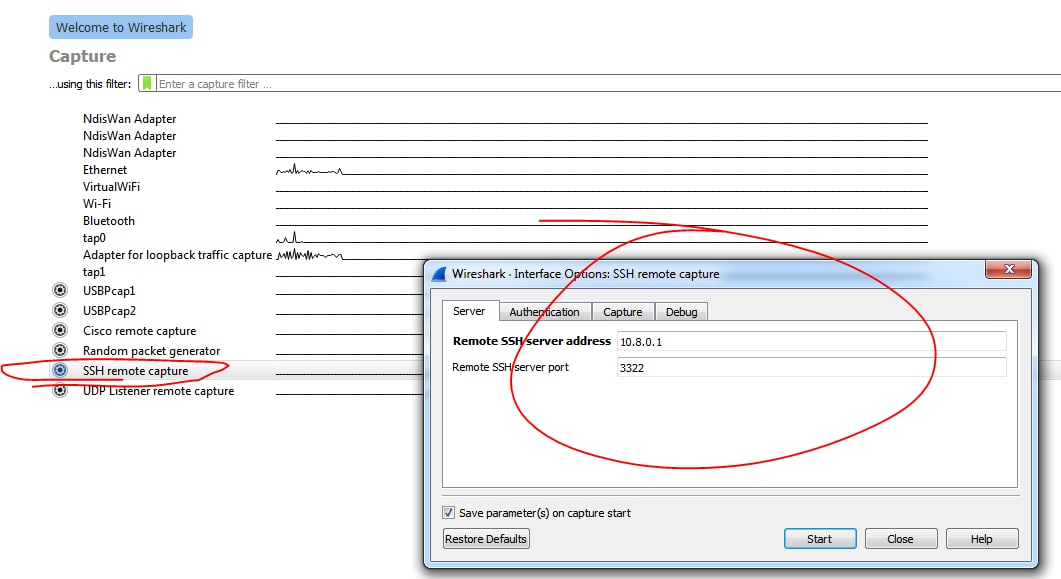The width and height of the screenshot is (1061, 579).
Task: Select the Ethernet interface
Action: [x=105, y=170]
